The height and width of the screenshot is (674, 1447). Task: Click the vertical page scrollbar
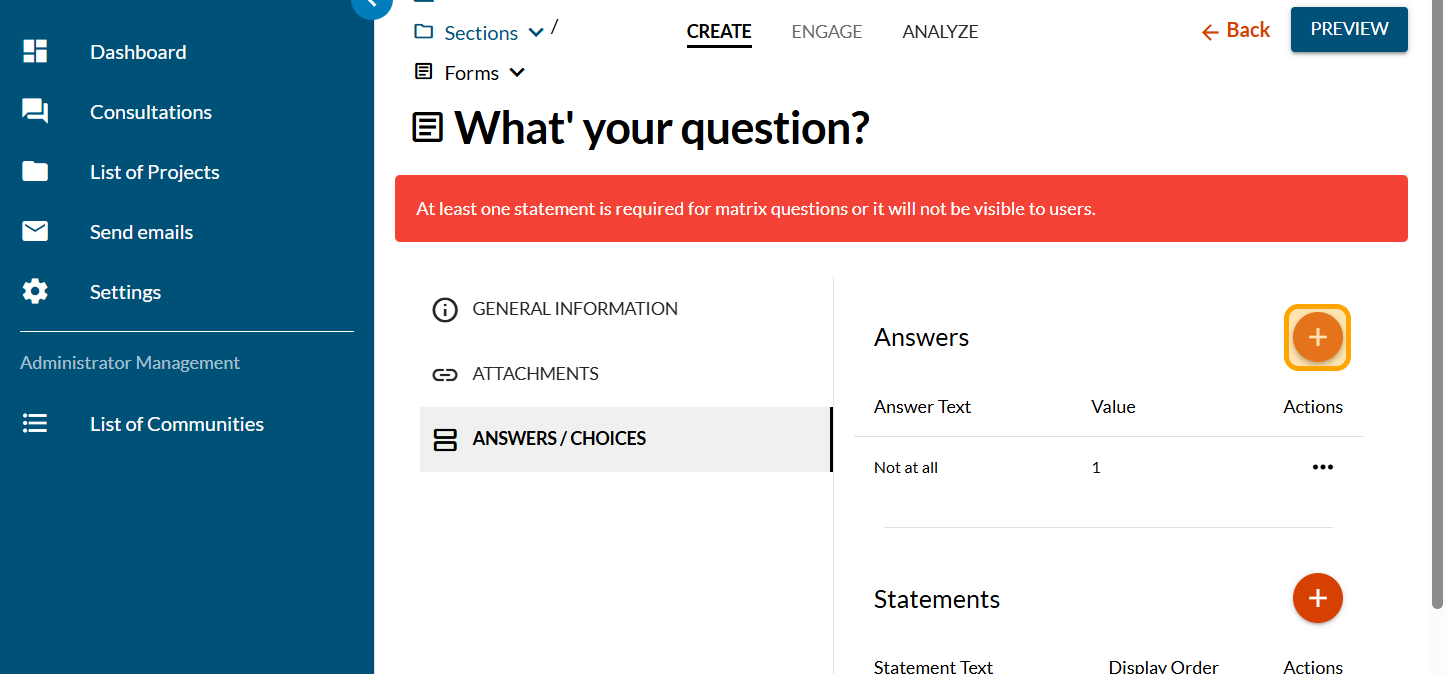[x=1437, y=300]
